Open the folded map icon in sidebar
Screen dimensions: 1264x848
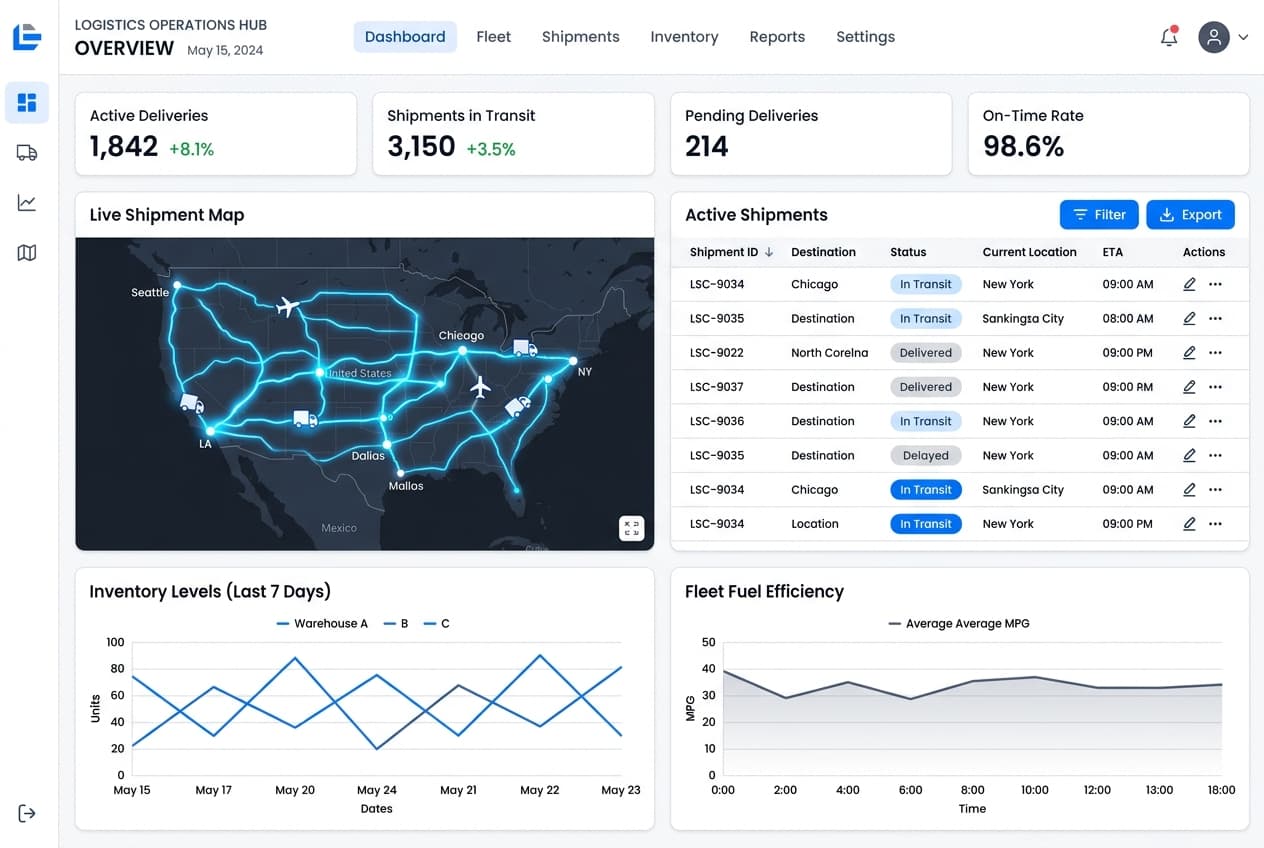click(x=27, y=253)
